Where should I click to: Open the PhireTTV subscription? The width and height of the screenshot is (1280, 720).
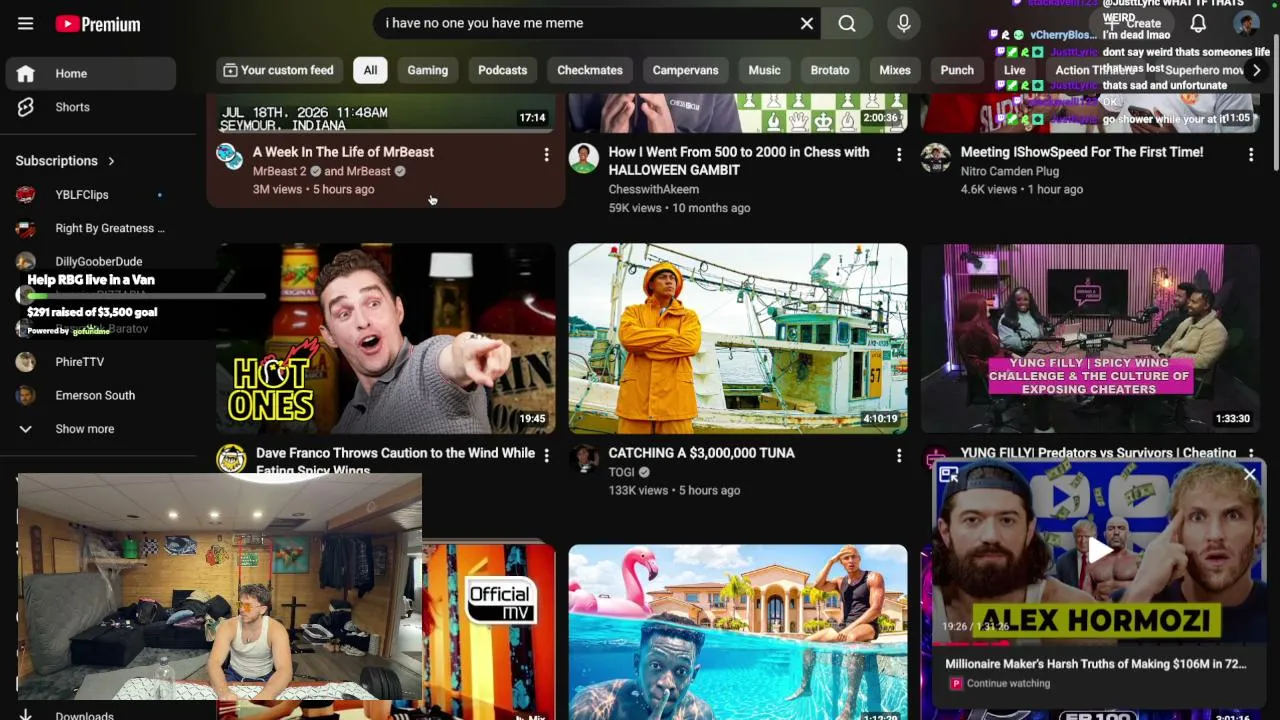[91, 362]
